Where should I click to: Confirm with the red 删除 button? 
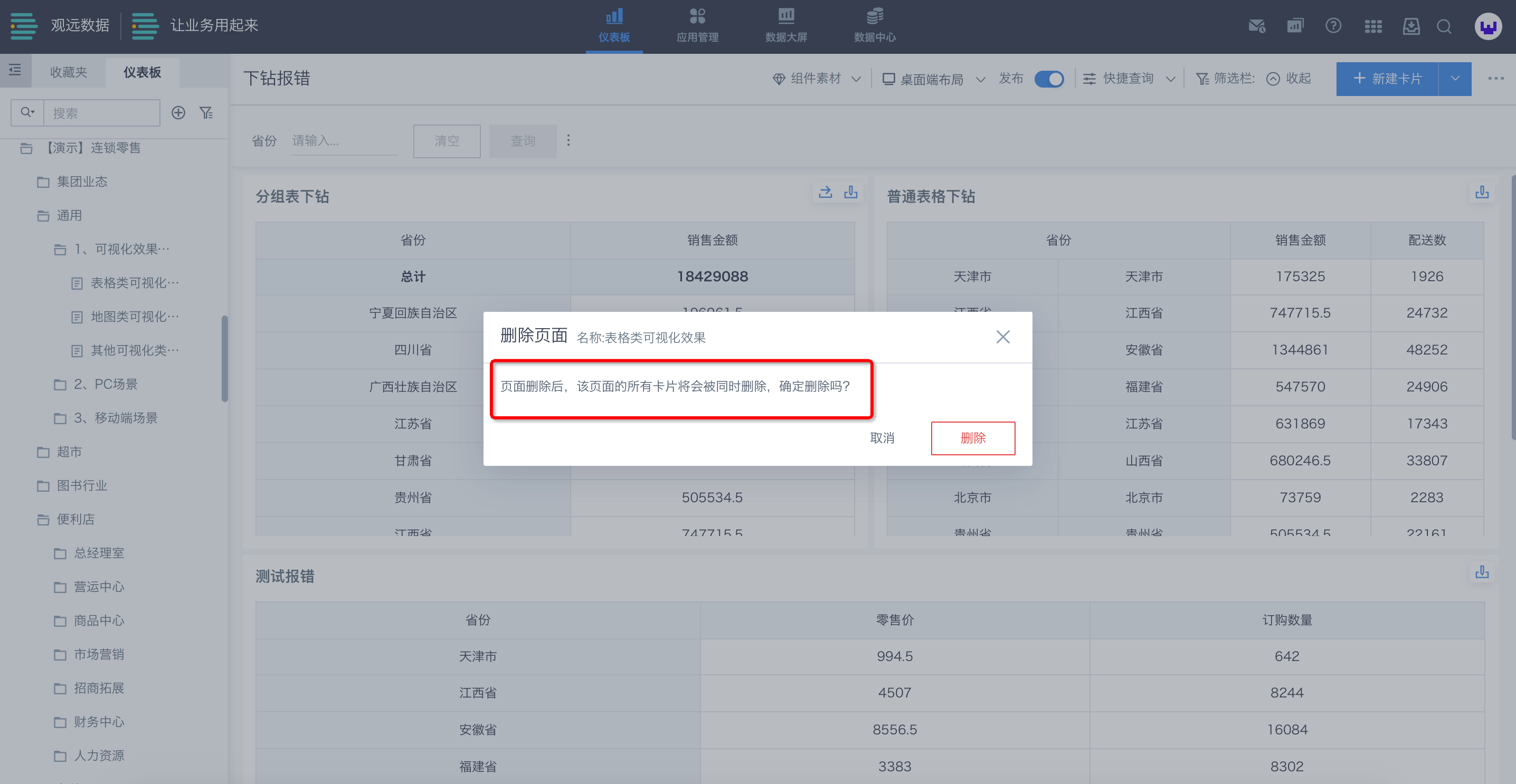[x=973, y=438]
